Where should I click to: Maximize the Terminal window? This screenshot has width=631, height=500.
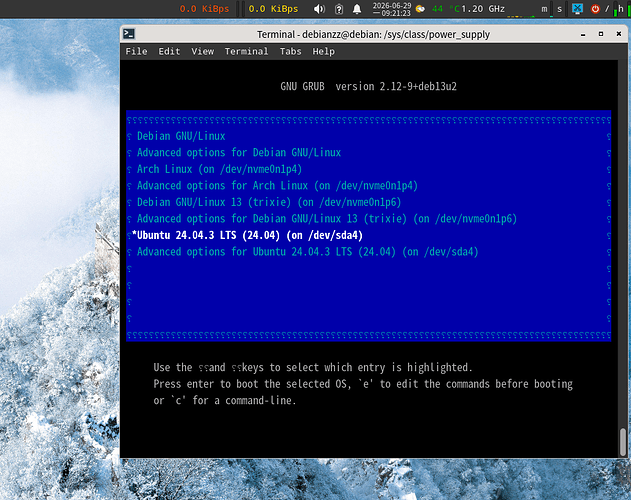(601, 34)
